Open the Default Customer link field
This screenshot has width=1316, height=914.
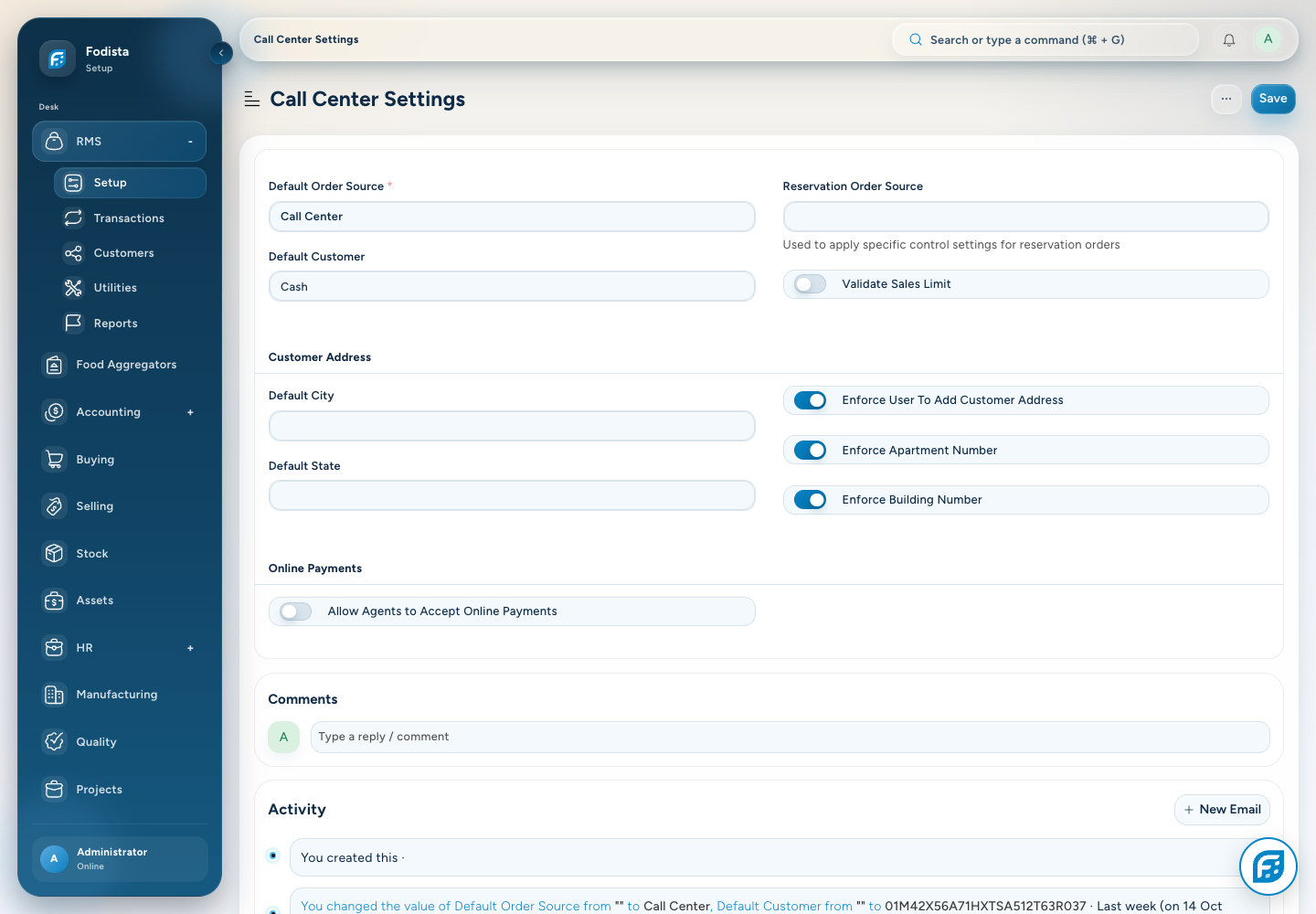point(512,286)
